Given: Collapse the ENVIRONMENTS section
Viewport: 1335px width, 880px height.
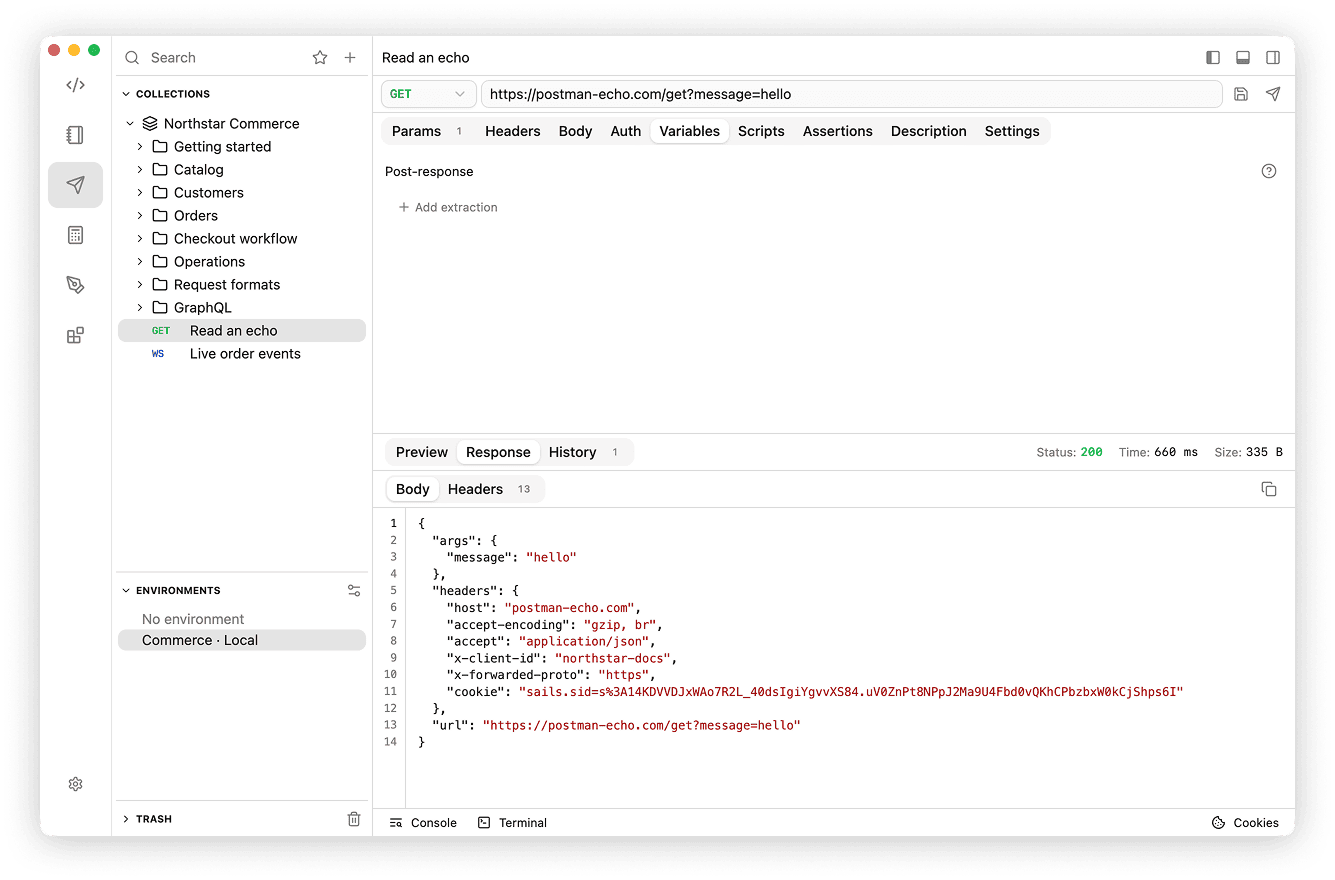Looking at the screenshot, I should tap(126, 591).
